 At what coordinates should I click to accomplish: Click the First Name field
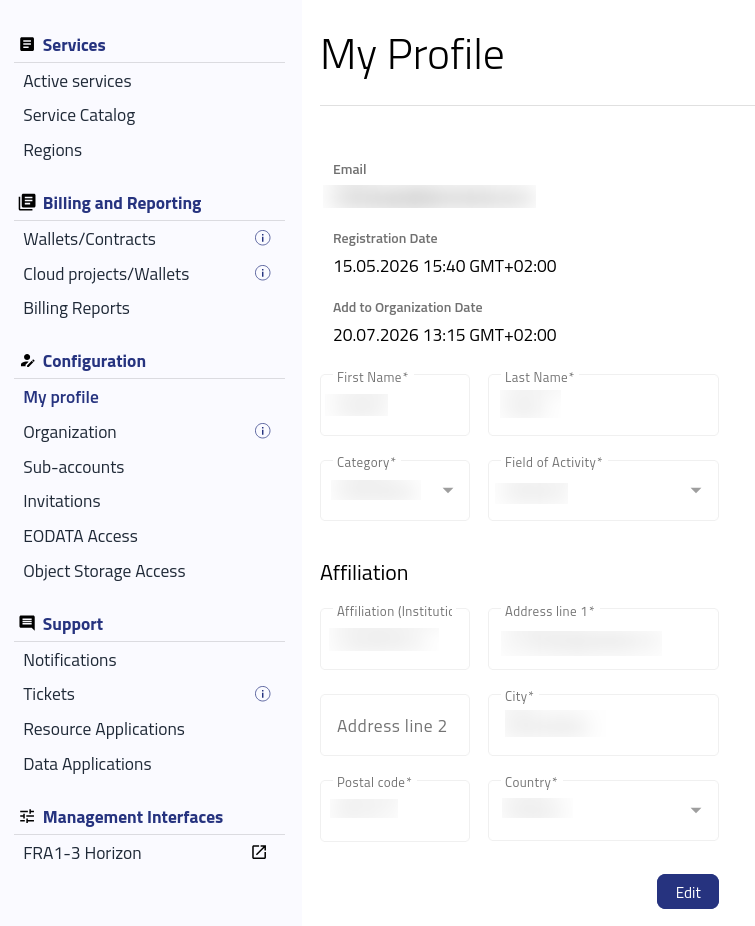(395, 405)
